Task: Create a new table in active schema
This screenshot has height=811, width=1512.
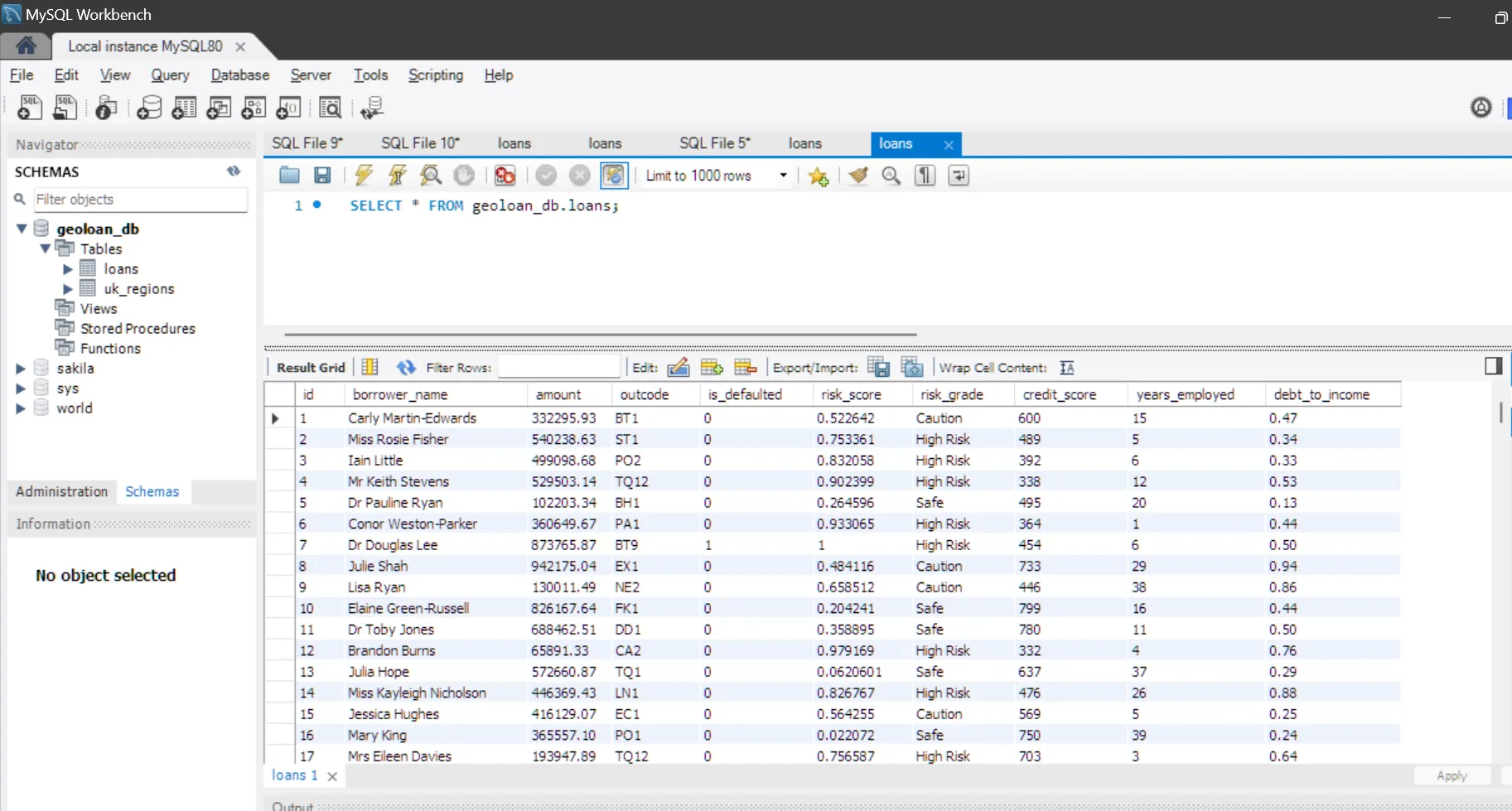Action: point(184,108)
